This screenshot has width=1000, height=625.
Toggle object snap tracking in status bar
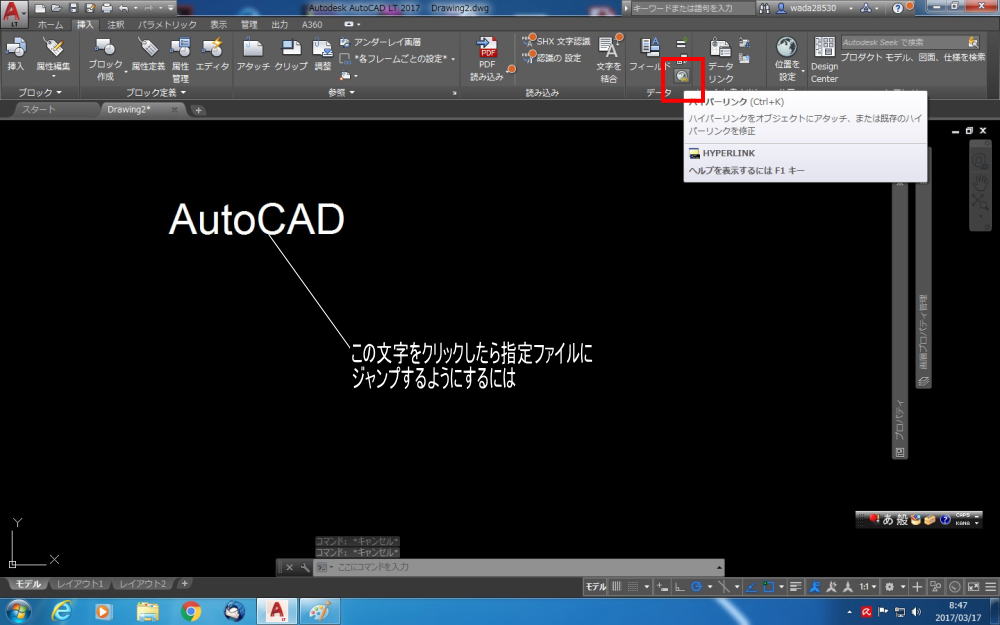pyautogui.click(x=753, y=587)
